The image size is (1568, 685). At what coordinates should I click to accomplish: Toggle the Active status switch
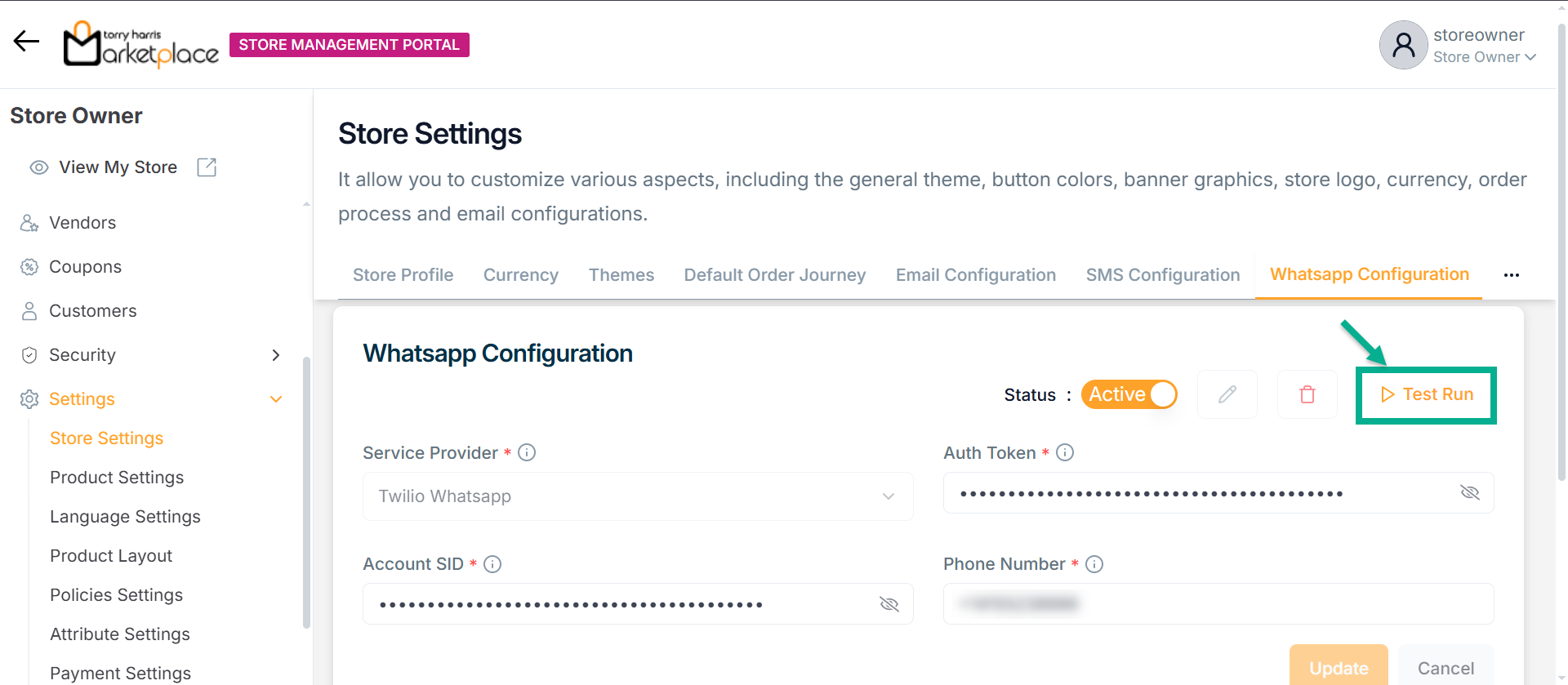1129,394
